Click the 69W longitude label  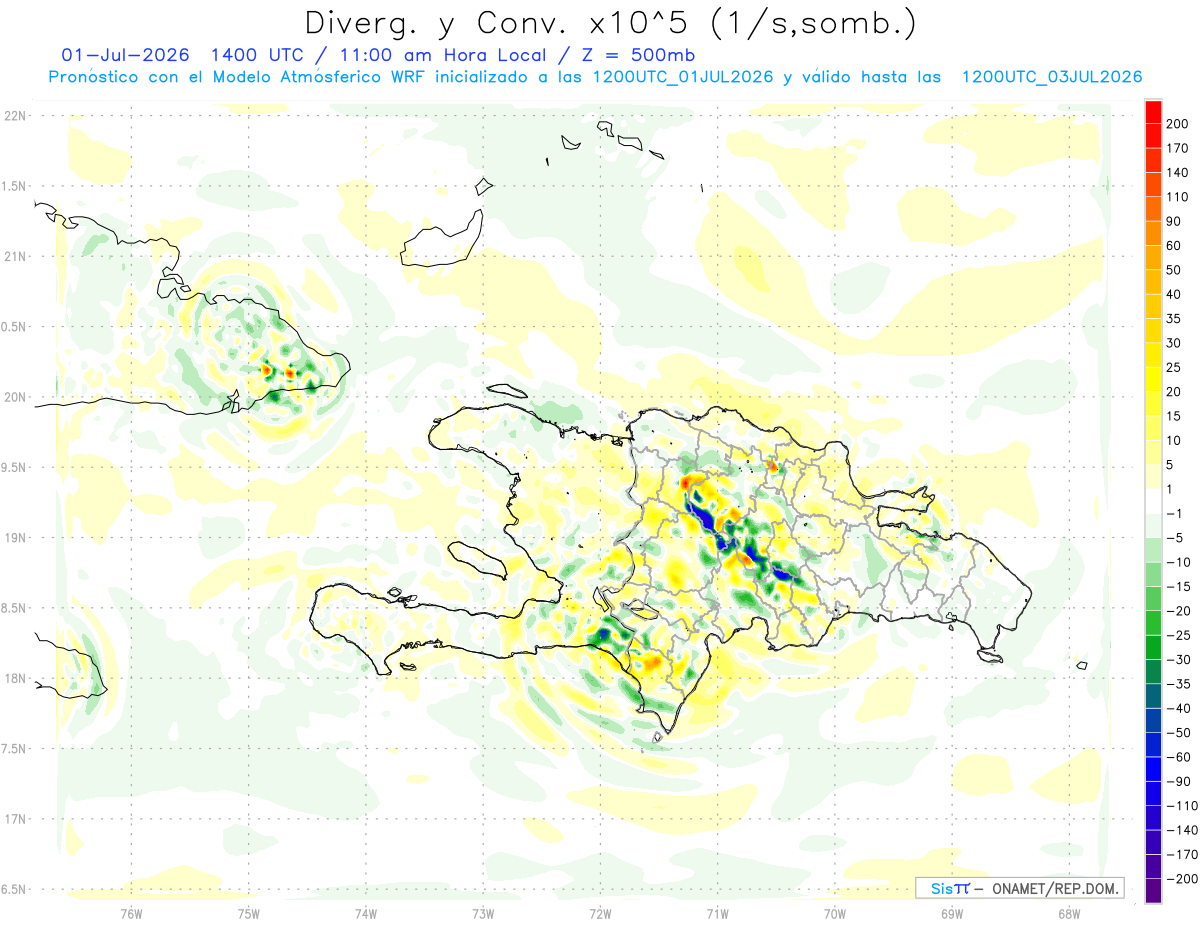coord(952,913)
